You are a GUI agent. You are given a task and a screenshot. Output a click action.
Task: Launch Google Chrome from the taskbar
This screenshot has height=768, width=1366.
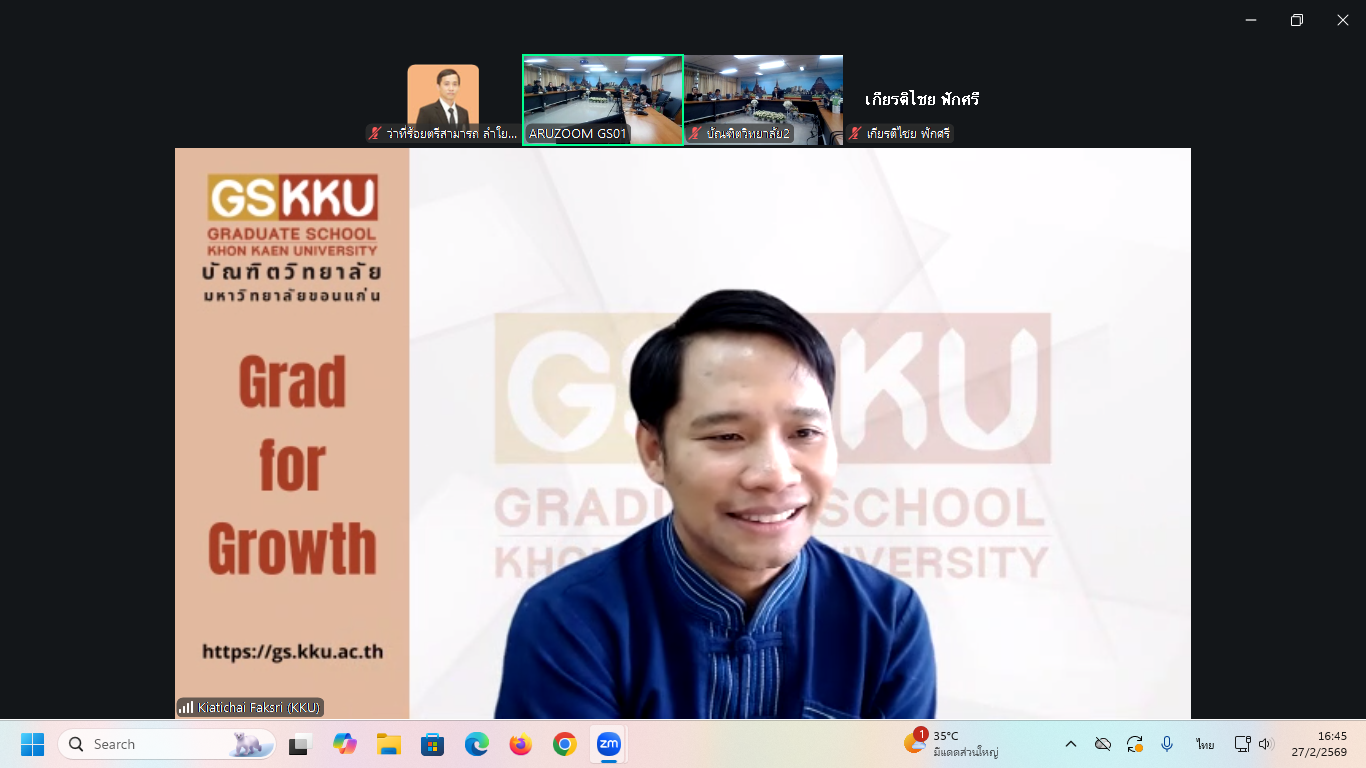pos(565,744)
